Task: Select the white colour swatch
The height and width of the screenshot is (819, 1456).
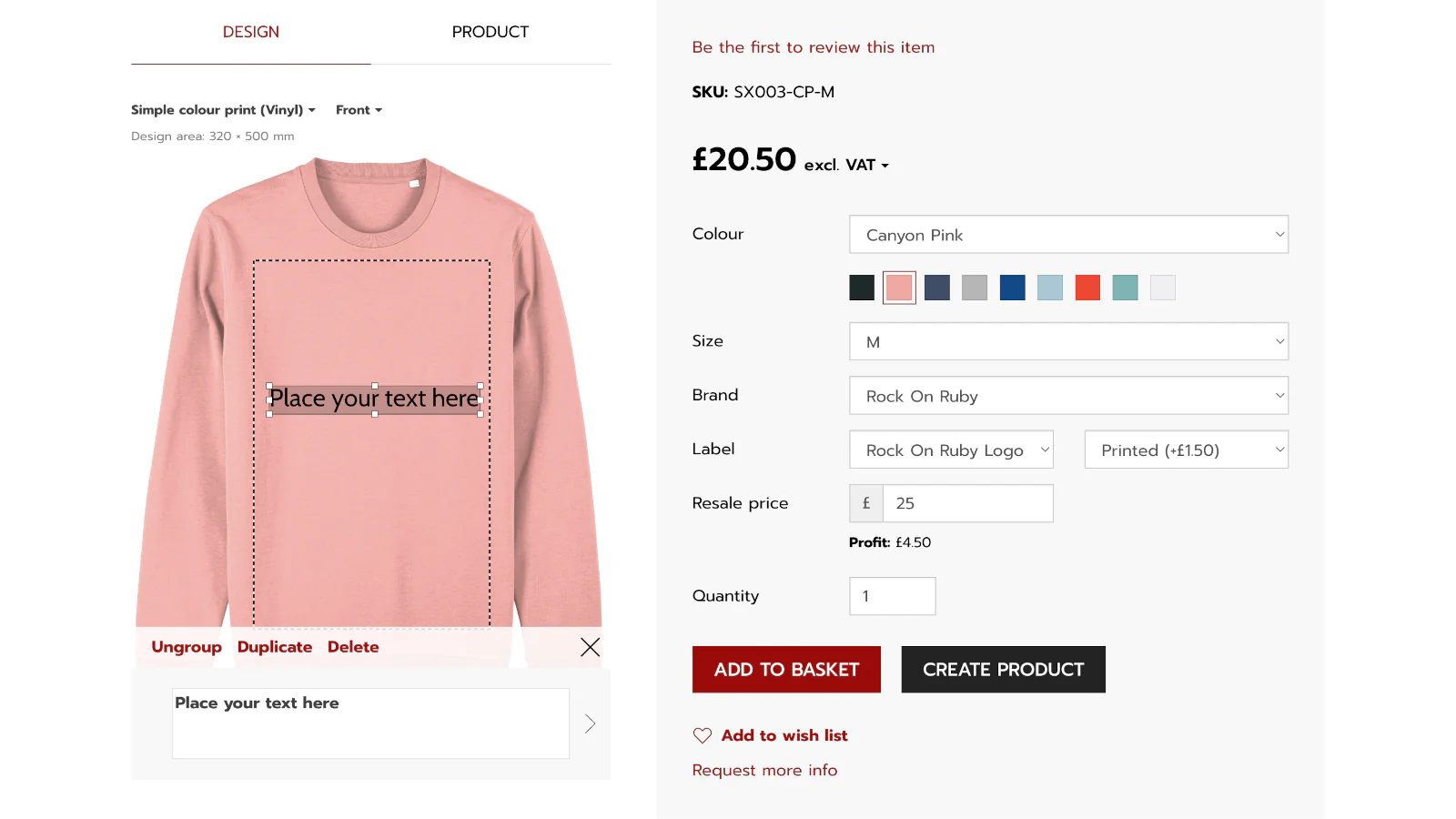Action: pos(1163,288)
